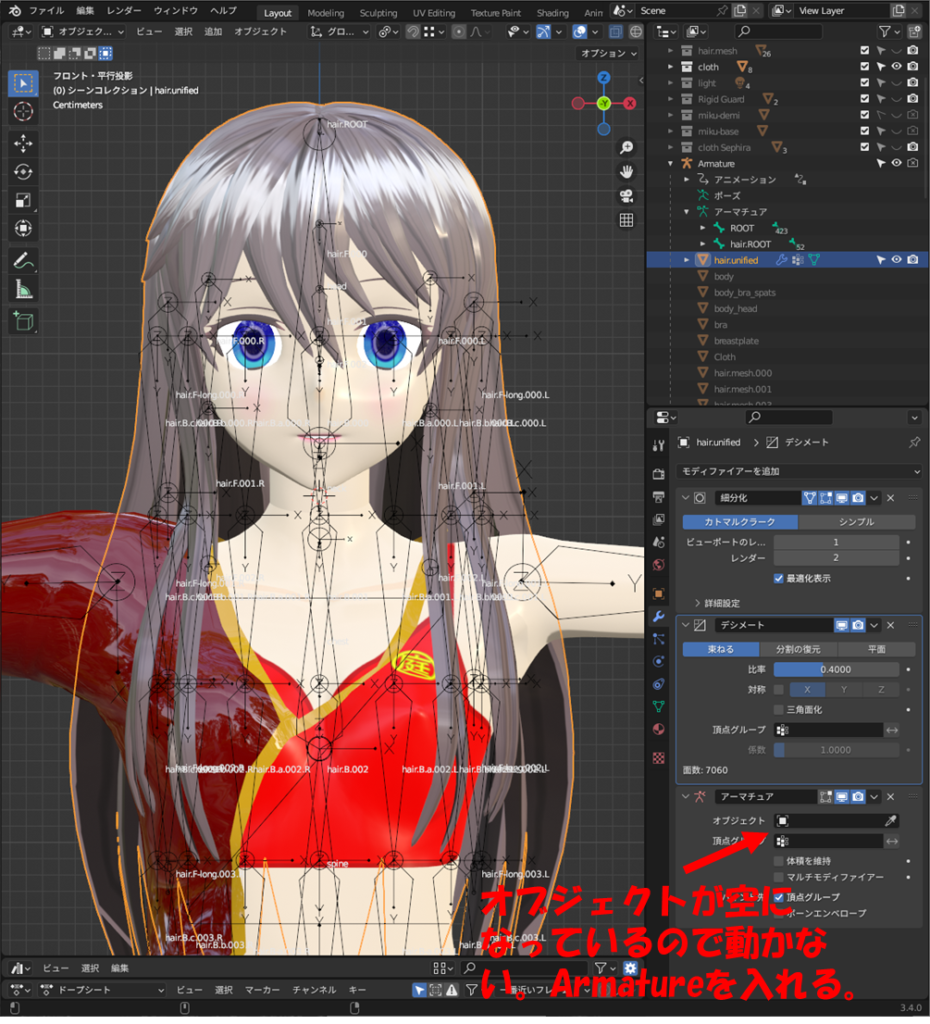The width and height of the screenshot is (930, 1024).
Task: Switch to the UV Editing workspace tab
Action: pyautogui.click(x=434, y=13)
